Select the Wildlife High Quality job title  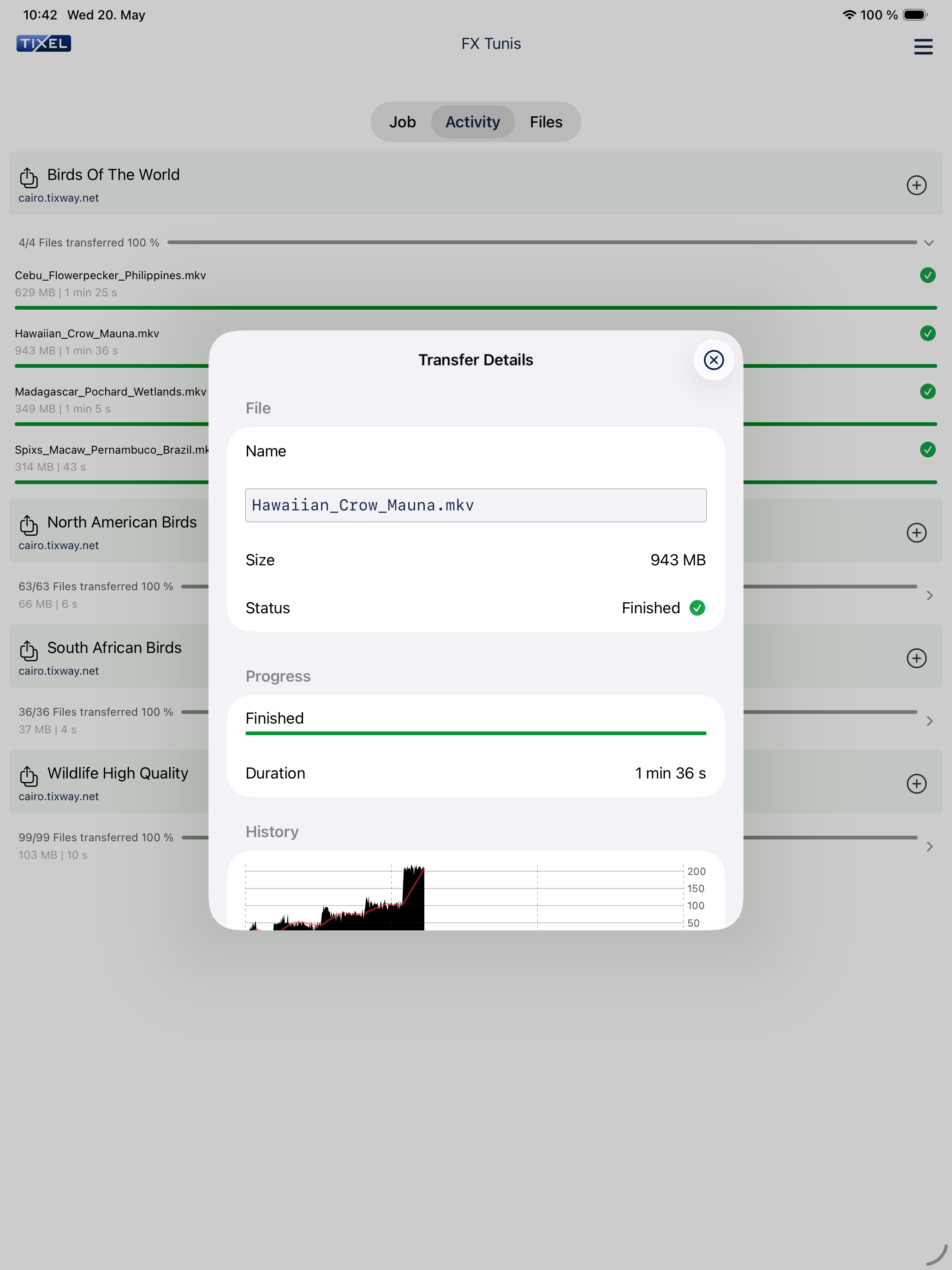coord(118,773)
